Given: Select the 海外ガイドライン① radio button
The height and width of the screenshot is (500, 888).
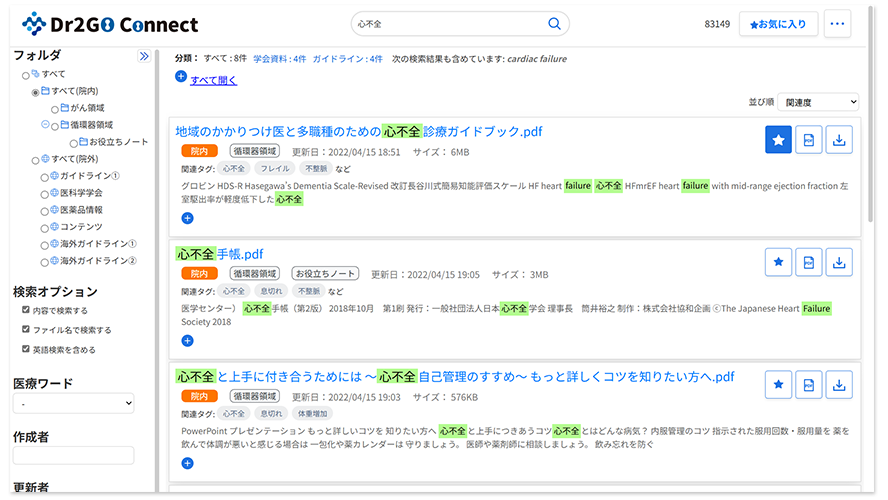Looking at the screenshot, I should point(44,245).
